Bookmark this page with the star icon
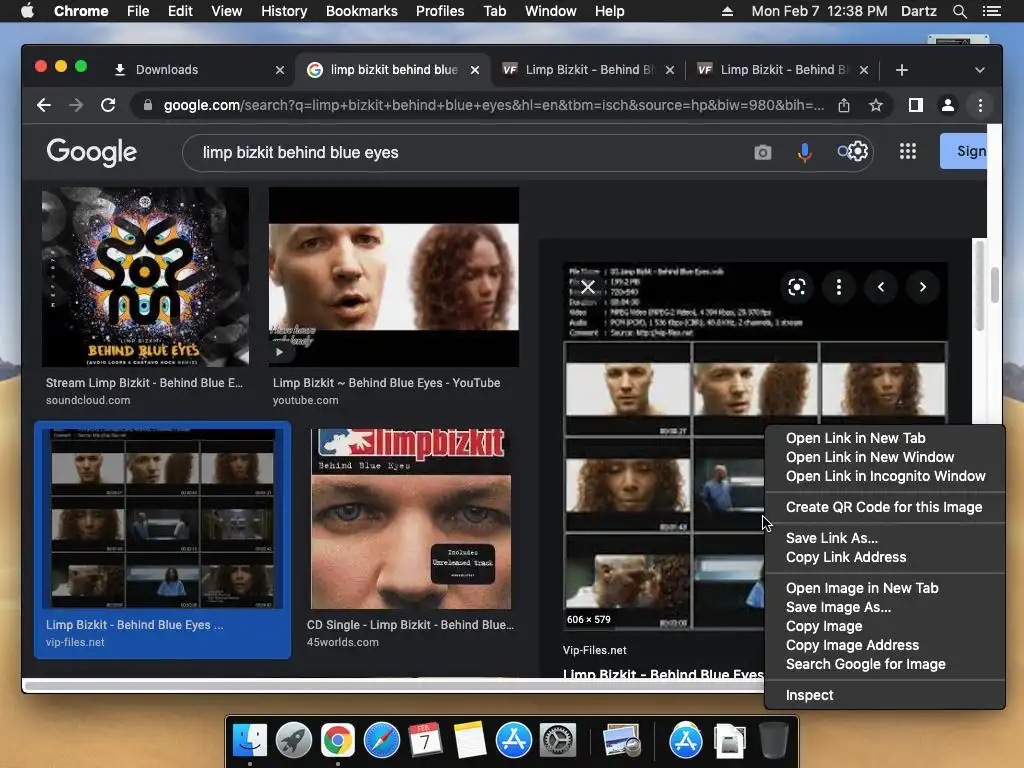The height and width of the screenshot is (768, 1024). point(876,105)
